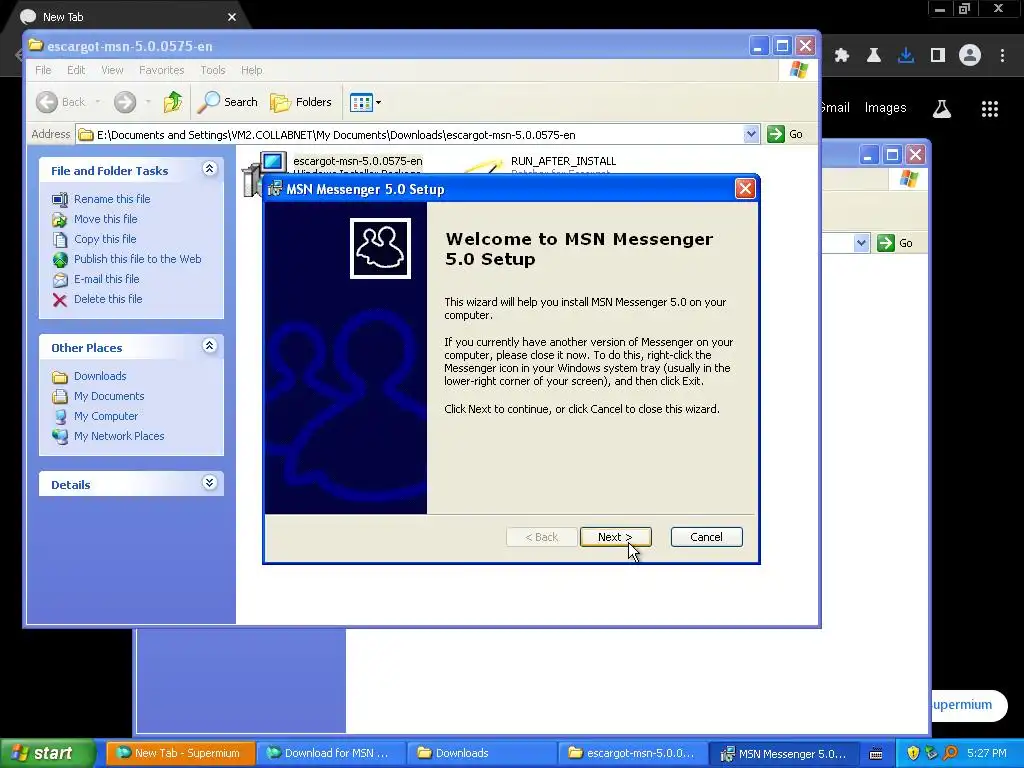The image size is (1024, 768).
Task: Click the Go button beside the address
Action: click(x=786, y=134)
